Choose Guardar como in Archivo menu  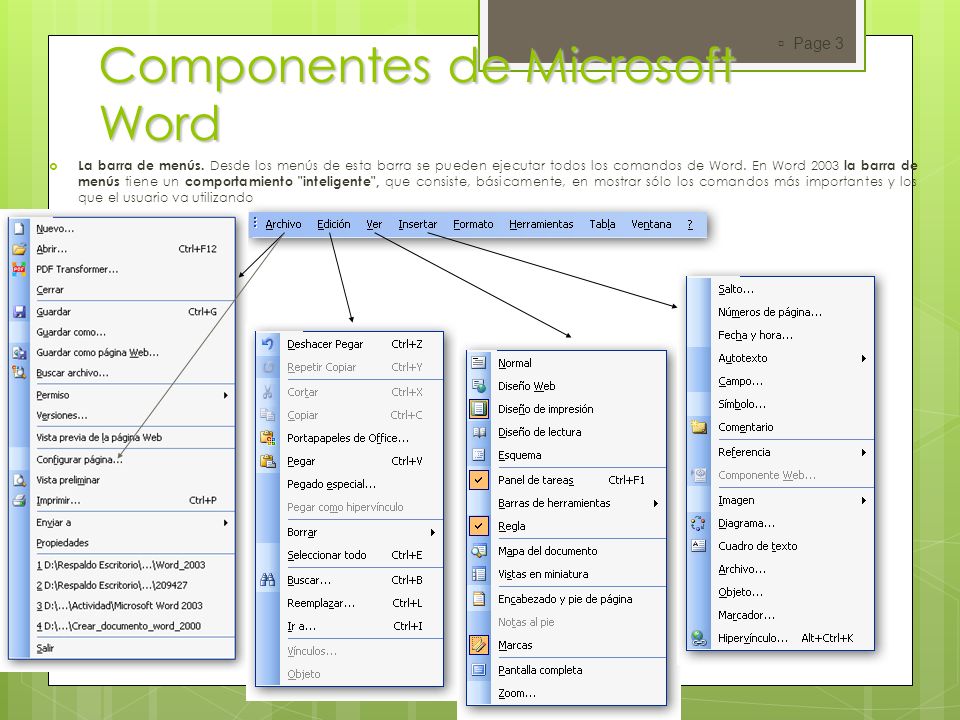[71, 332]
